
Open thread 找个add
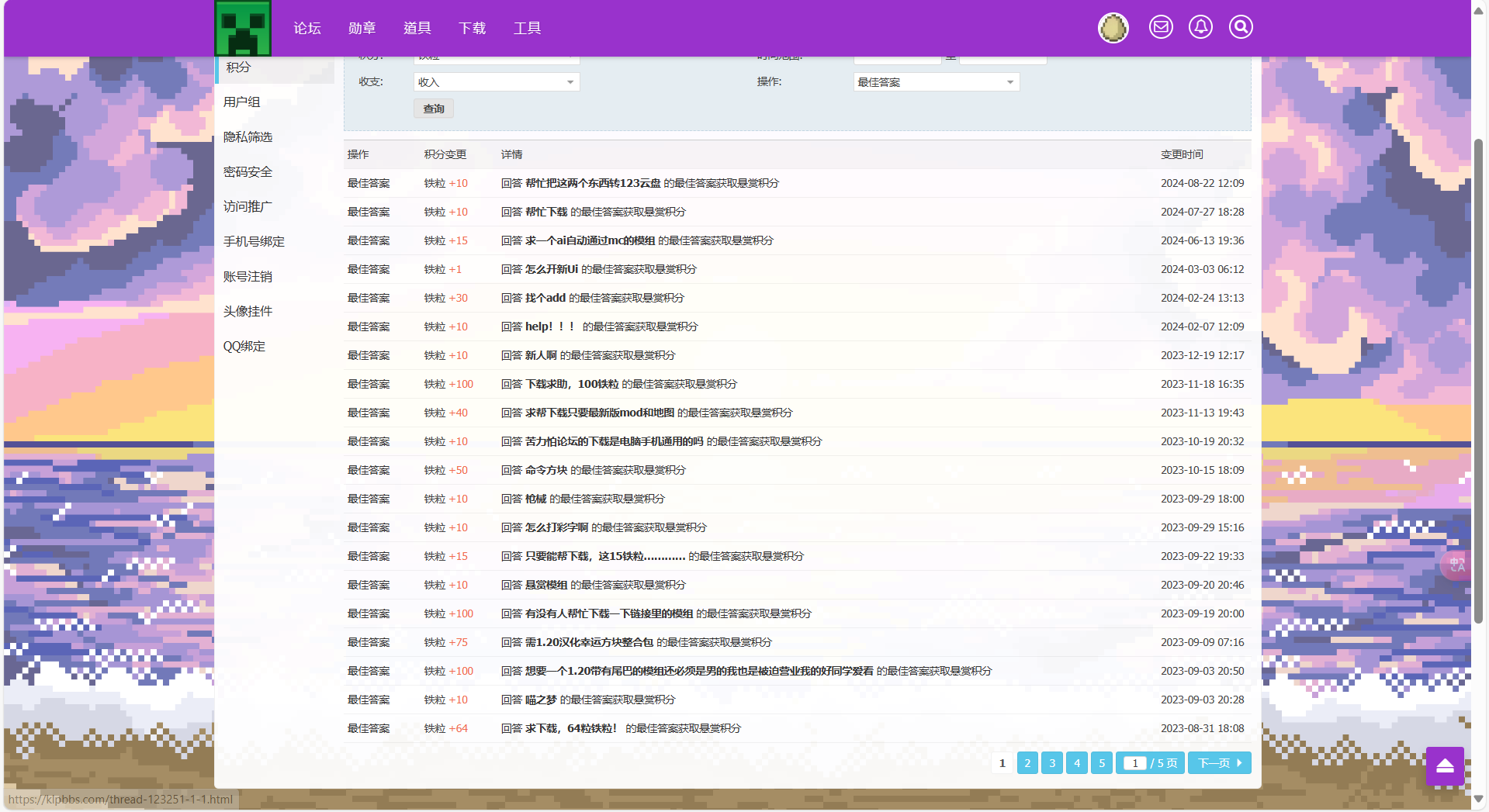point(545,299)
